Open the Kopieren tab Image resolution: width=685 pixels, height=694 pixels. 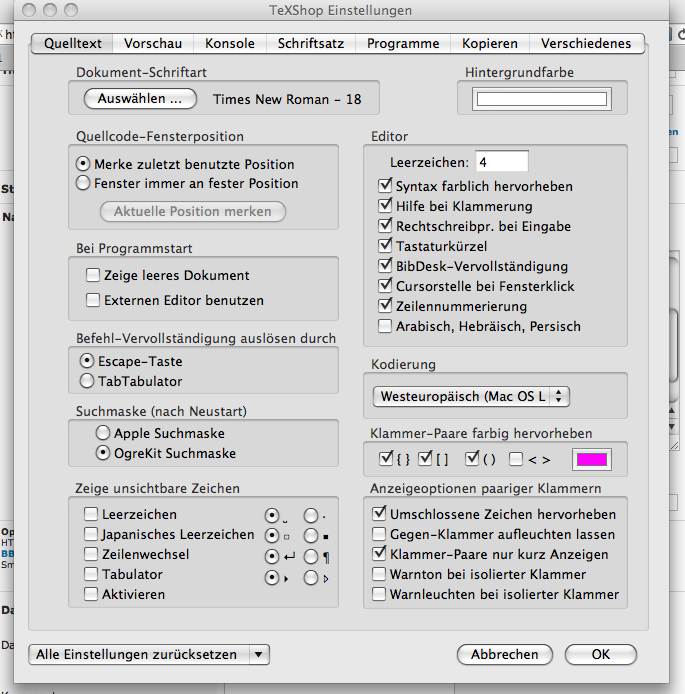489,43
